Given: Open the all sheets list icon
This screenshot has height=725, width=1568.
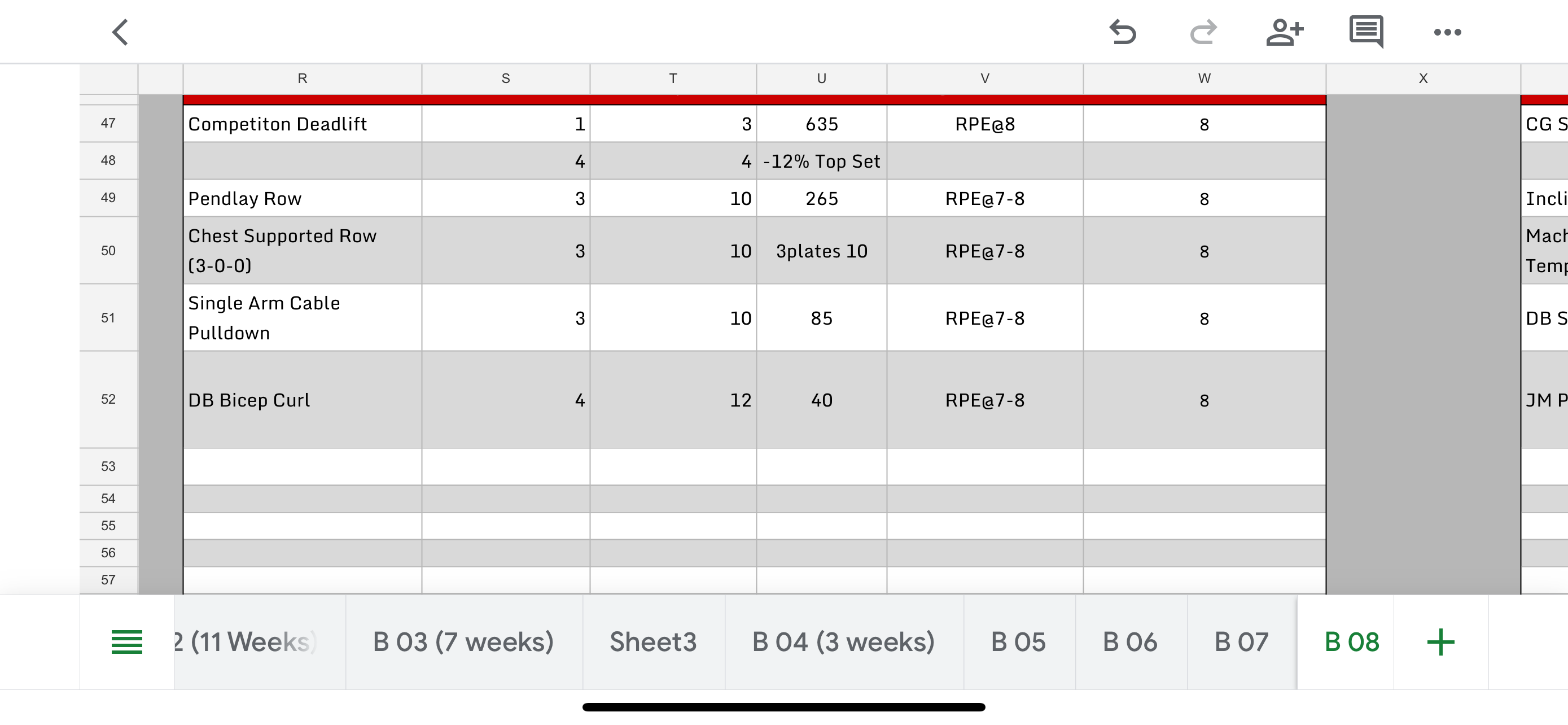Looking at the screenshot, I should point(126,642).
